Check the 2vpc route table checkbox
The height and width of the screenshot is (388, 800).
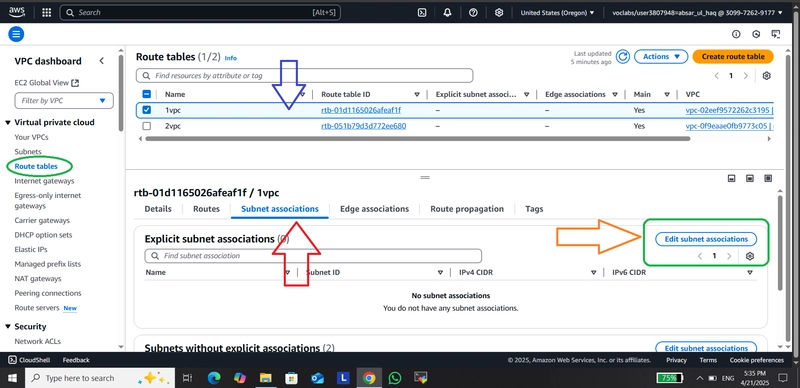146,126
